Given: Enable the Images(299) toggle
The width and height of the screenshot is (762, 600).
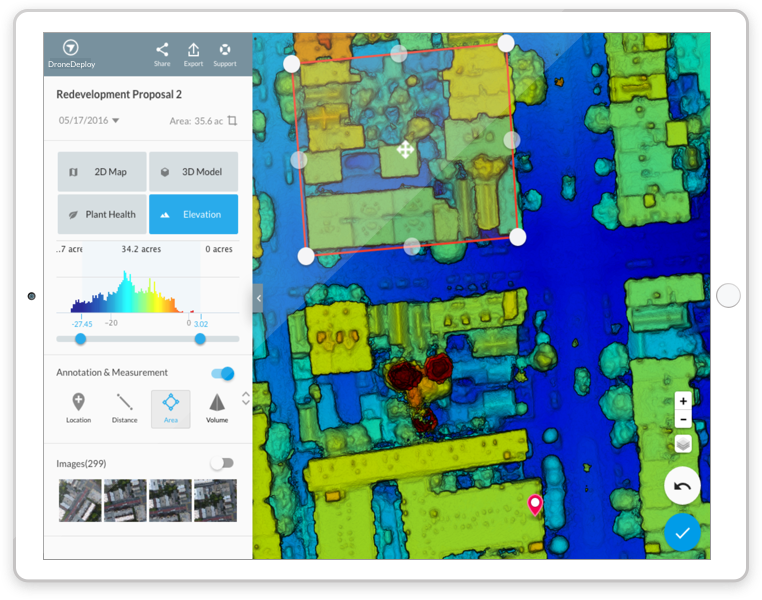Looking at the screenshot, I should (x=222, y=463).
